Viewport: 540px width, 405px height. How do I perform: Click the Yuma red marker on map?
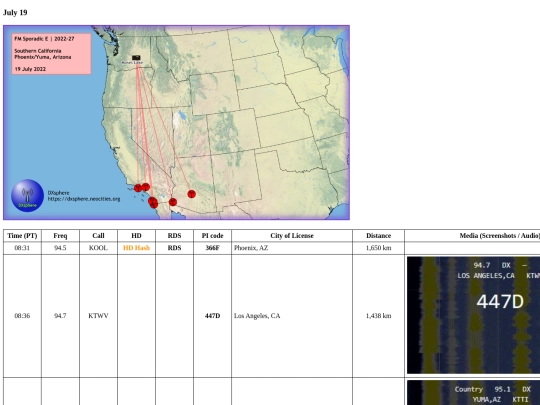click(x=173, y=202)
